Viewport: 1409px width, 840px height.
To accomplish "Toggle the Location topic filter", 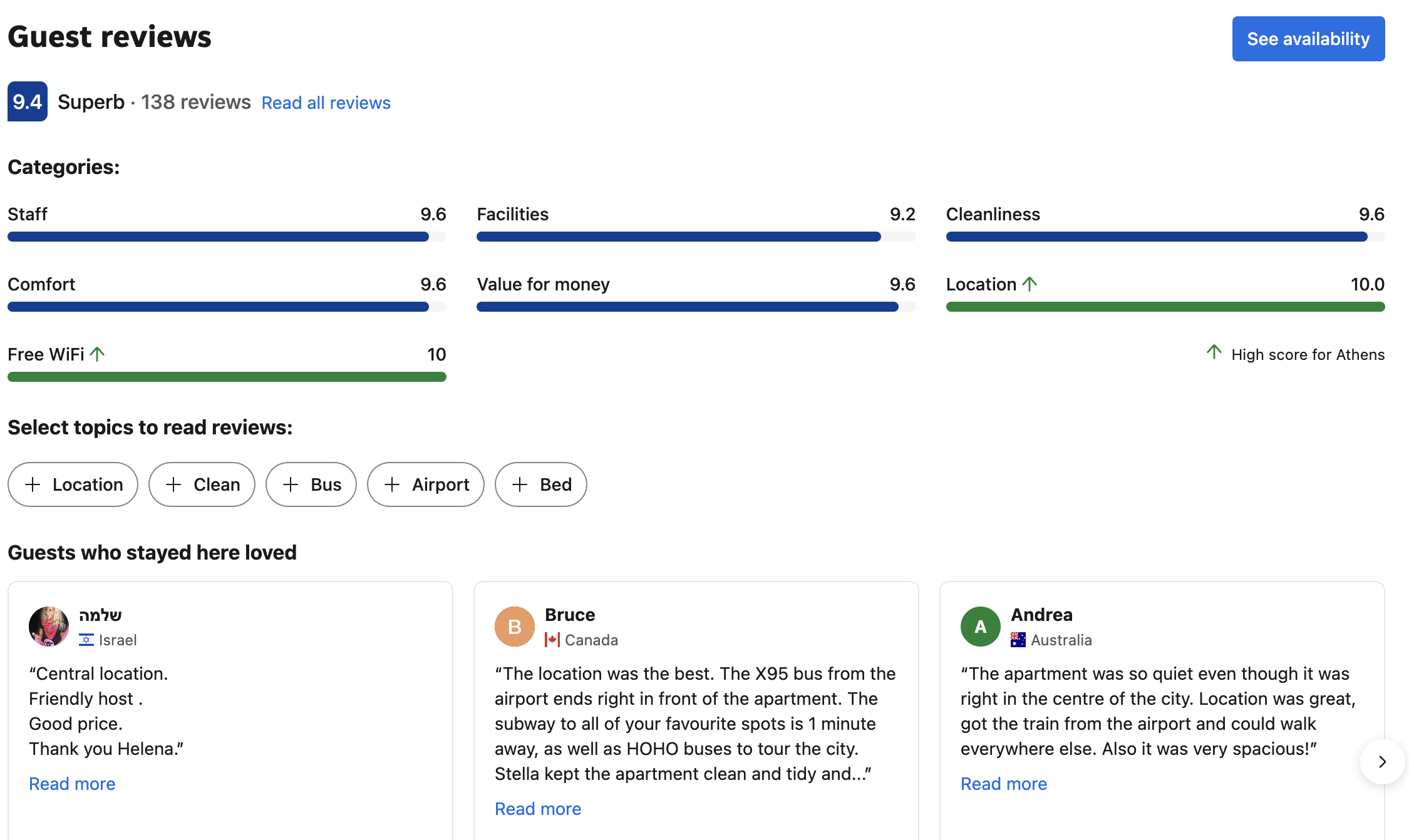I will coord(73,484).
